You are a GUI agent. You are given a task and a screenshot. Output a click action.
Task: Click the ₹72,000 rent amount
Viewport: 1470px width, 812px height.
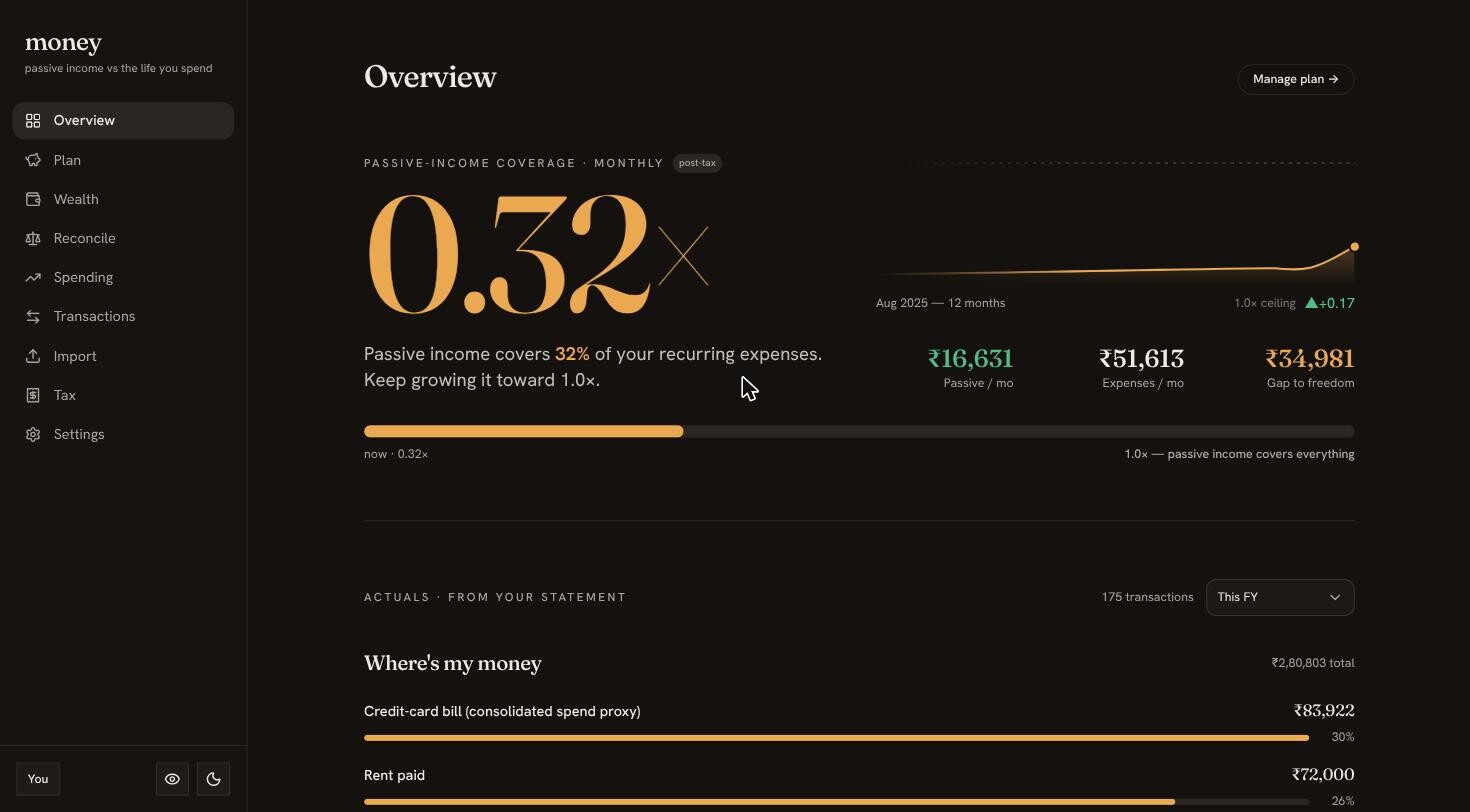point(1323,775)
